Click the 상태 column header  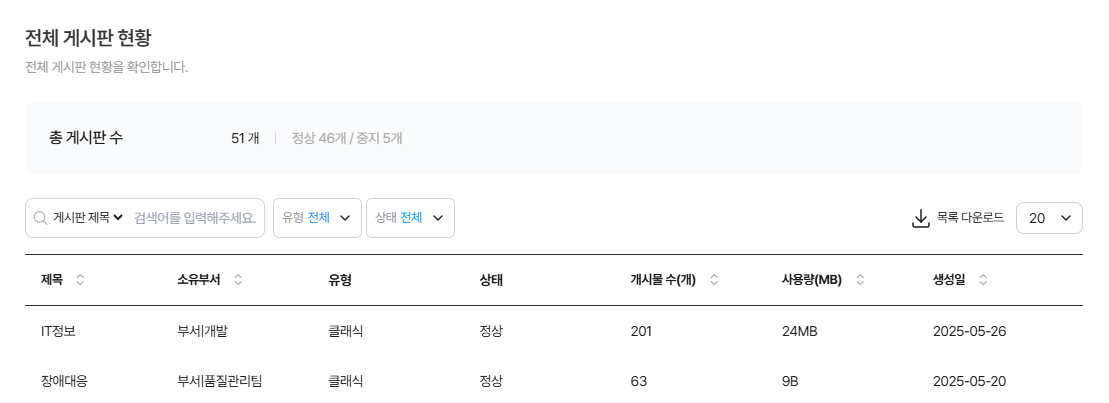pos(491,280)
